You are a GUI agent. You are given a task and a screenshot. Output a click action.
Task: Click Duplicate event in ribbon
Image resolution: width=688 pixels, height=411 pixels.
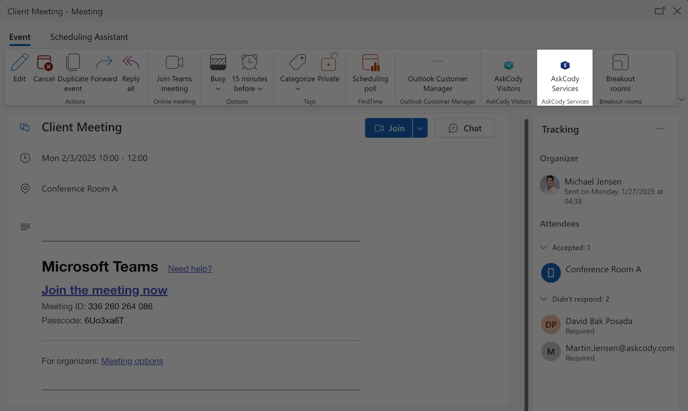click(x=73, y=72)
